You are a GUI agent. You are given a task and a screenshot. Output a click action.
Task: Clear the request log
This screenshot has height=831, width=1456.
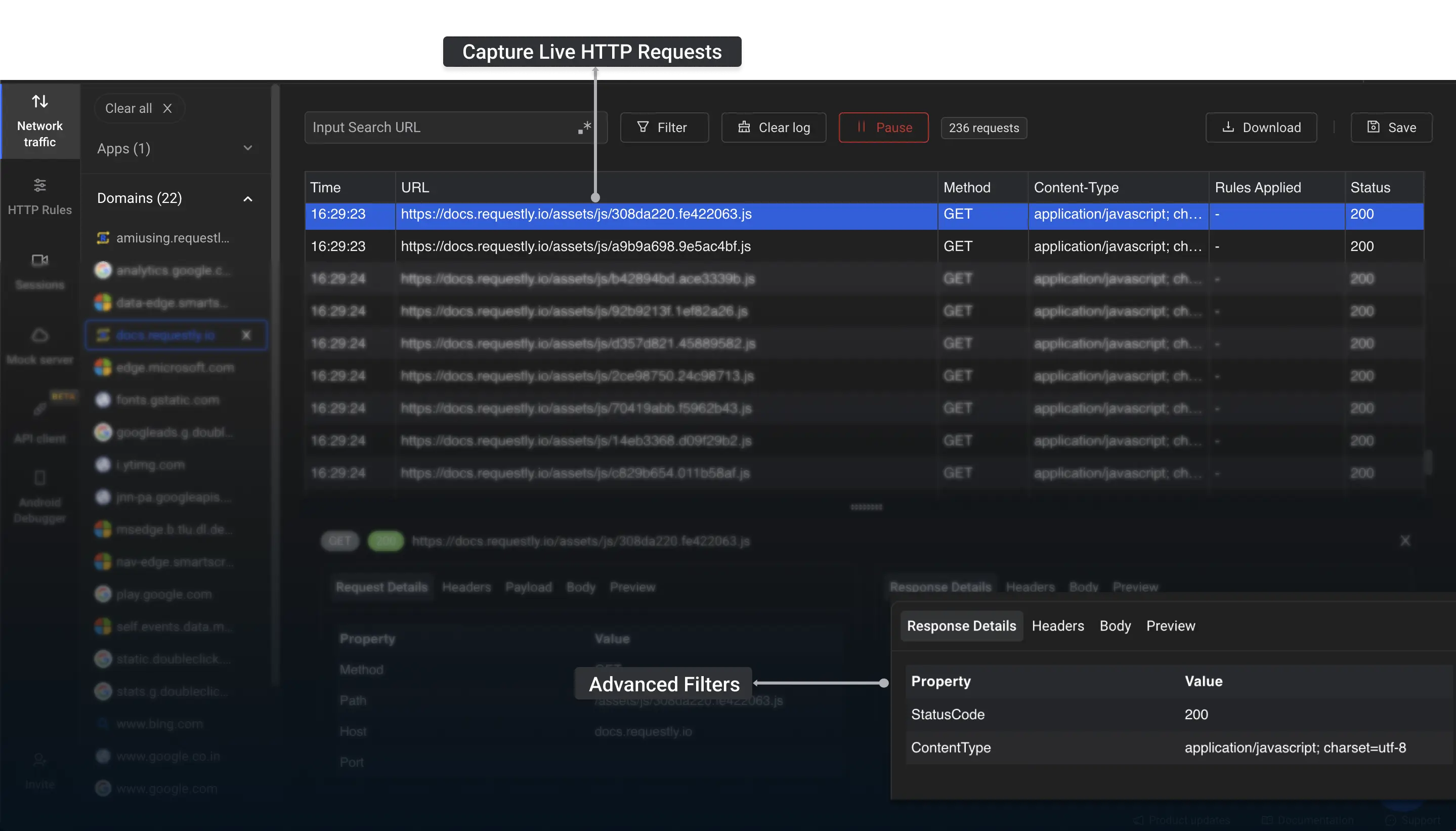[x=774, y=127]
